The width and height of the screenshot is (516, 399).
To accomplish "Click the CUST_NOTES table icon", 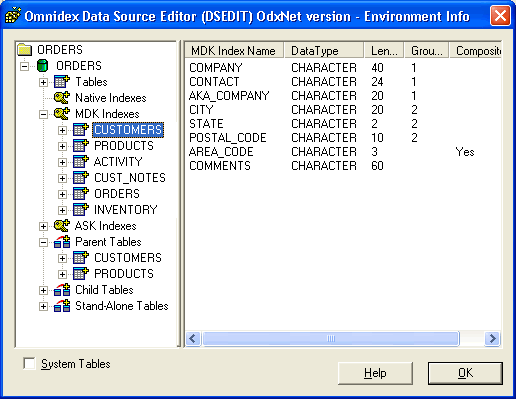I will tap(81, 178).
